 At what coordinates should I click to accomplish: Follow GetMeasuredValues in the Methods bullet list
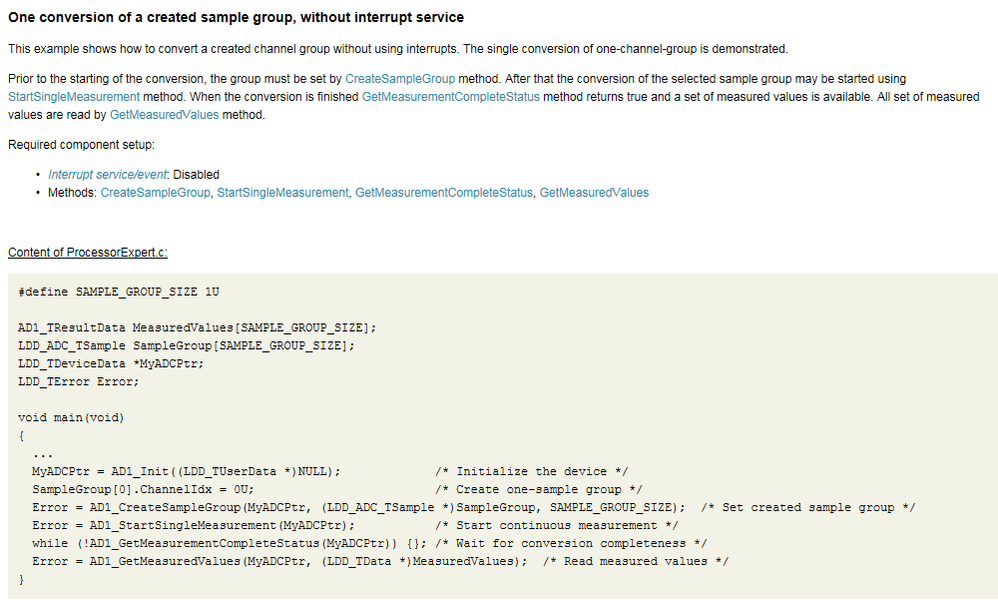point(593,192)
